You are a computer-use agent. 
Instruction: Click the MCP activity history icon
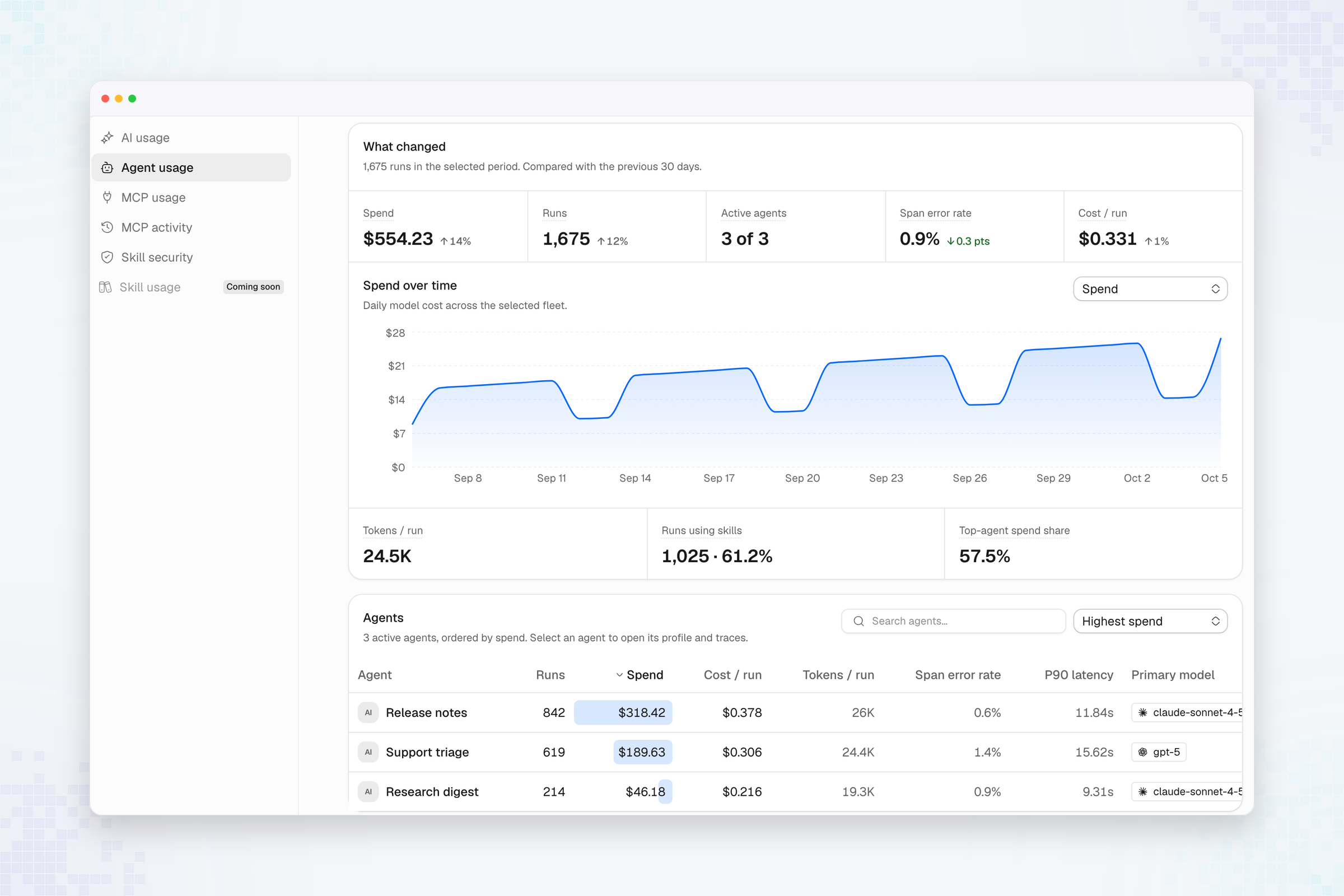[107, 227]
